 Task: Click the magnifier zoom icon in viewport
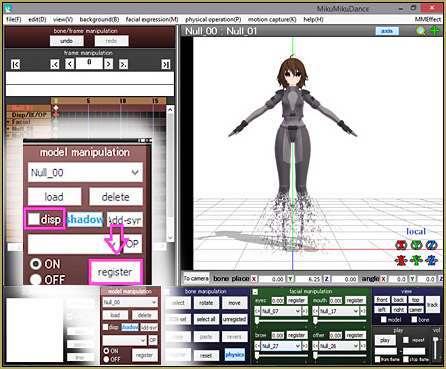[421, 31]
